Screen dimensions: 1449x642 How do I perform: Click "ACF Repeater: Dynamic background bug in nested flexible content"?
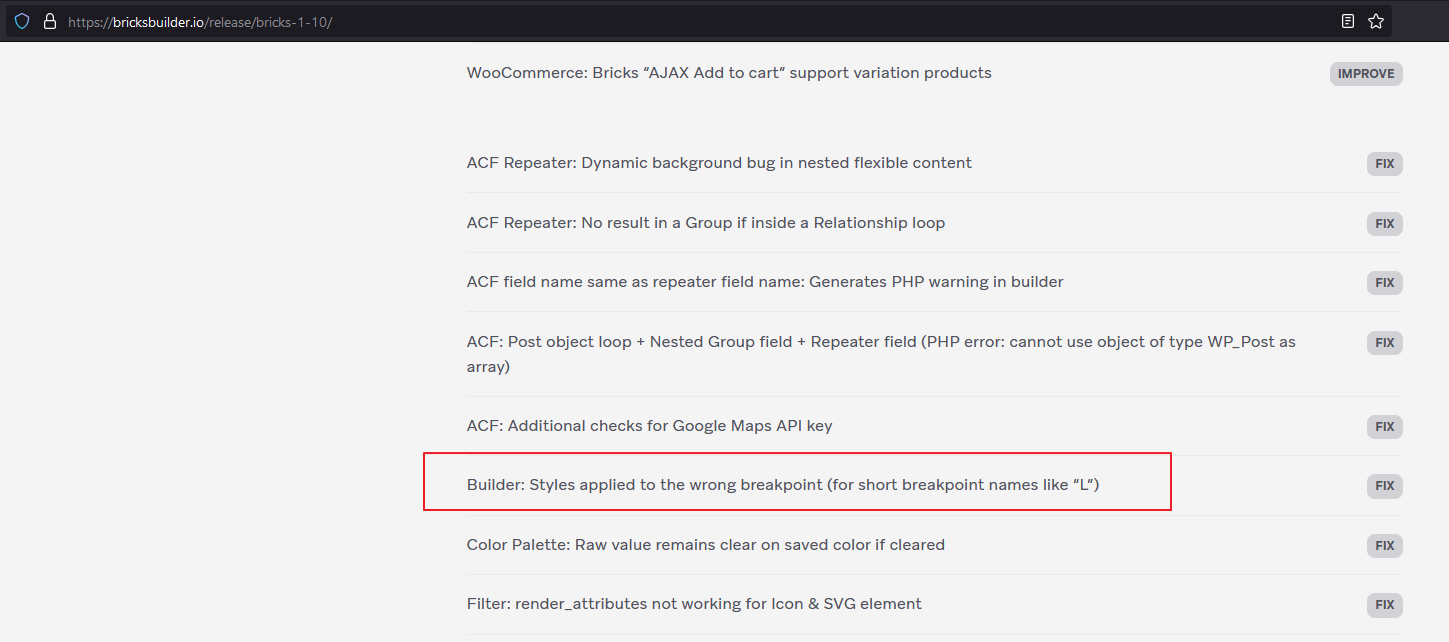tap(719, 163)
